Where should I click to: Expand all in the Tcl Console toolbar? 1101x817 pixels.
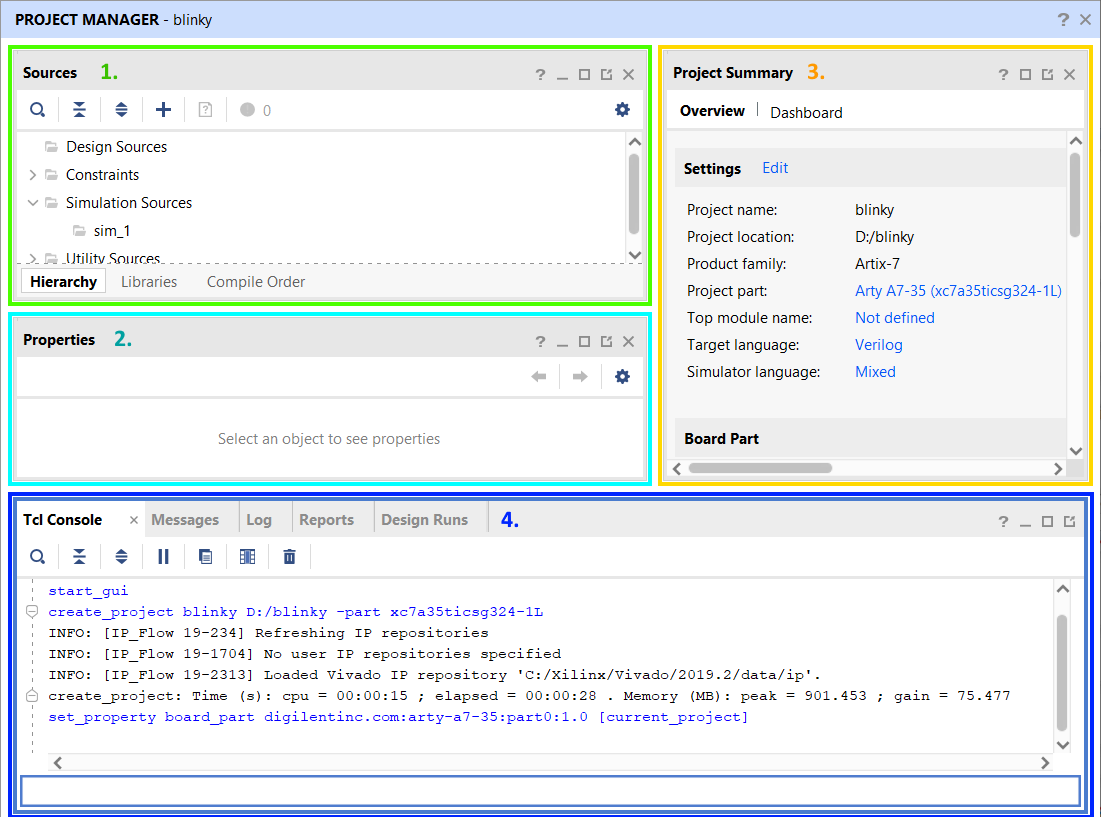tap(121, 557)
